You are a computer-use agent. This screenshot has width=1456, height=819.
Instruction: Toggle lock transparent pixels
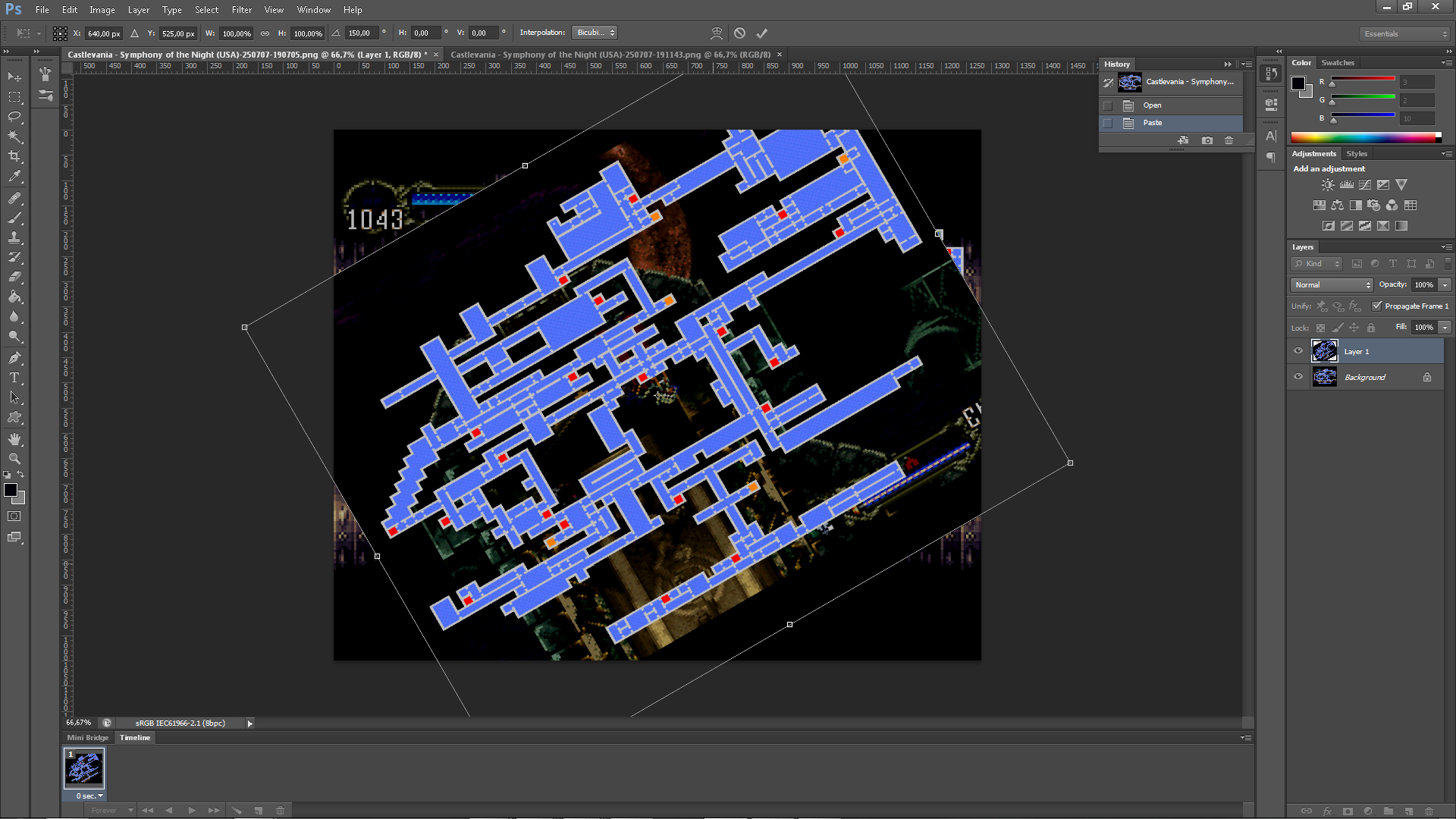[1320, 328]
